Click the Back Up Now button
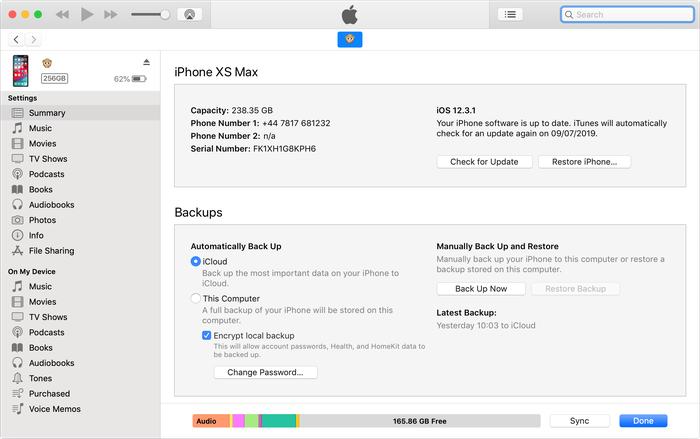The image size is (700, 439). pos(481,289)
